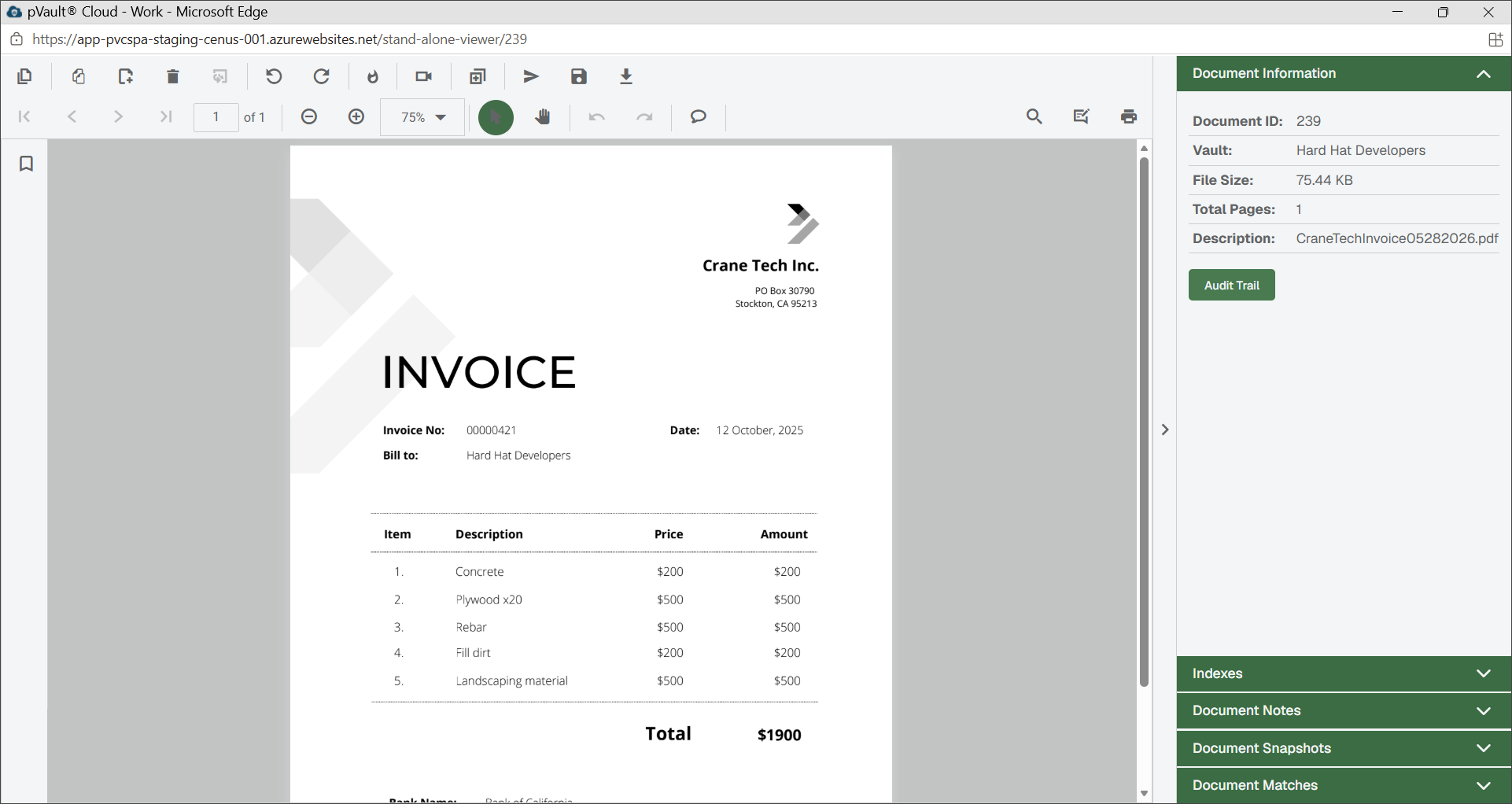This screenshot has height=804, width=1512.
Task: Click the Plywood x20 item description
Action: 489,599
